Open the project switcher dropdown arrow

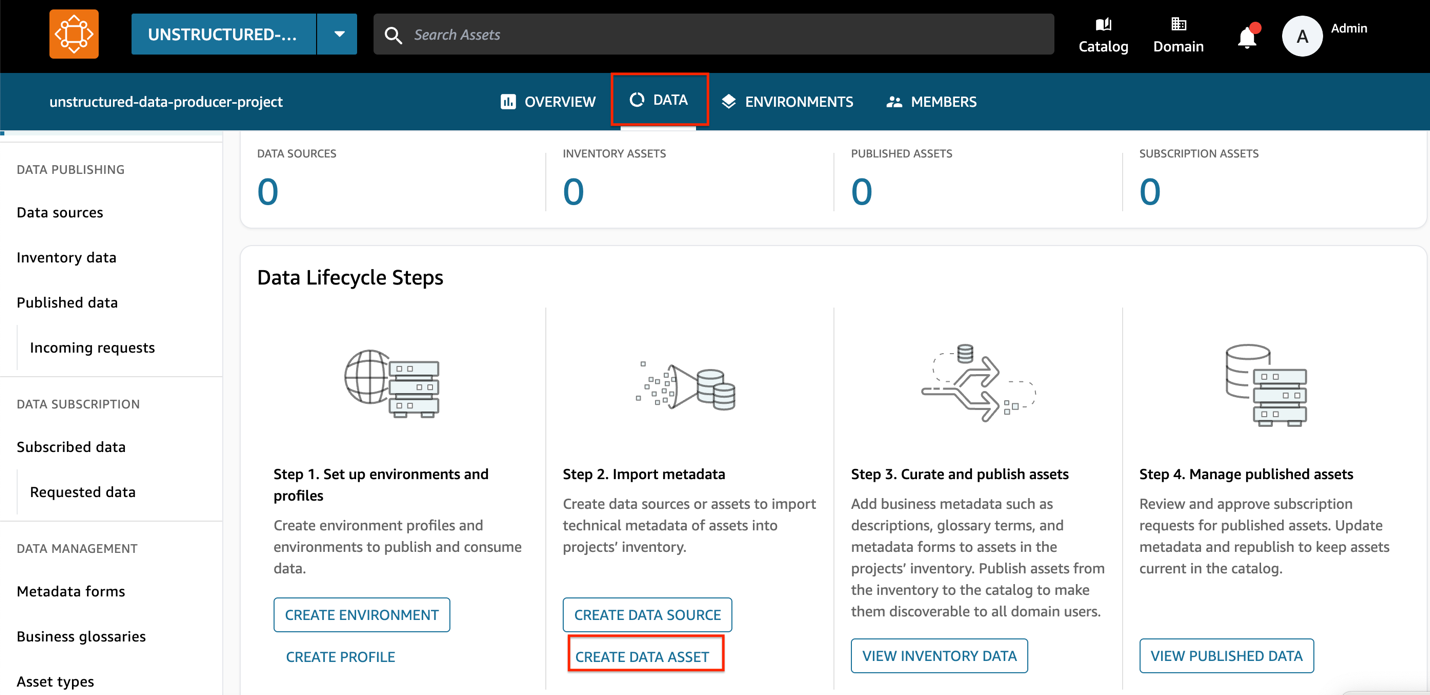click(337, 33)
